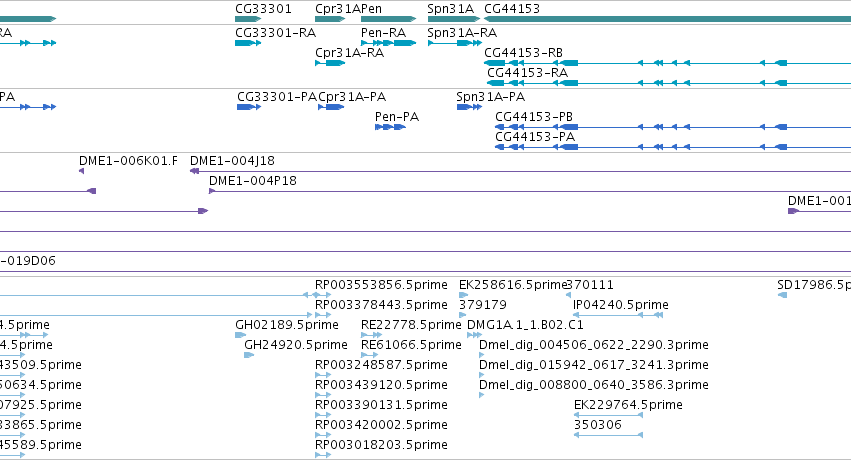Click the EK229764.5prime alignment bar glyph
Screen dimensions: 851x460
[x=608, y=415]
